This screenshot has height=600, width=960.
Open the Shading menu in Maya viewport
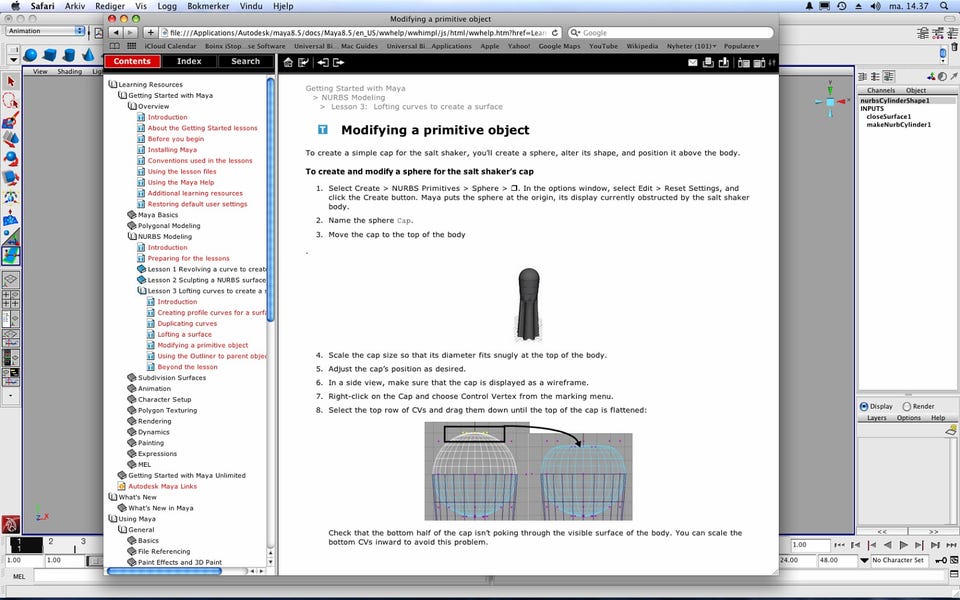[x=69, y=72]
